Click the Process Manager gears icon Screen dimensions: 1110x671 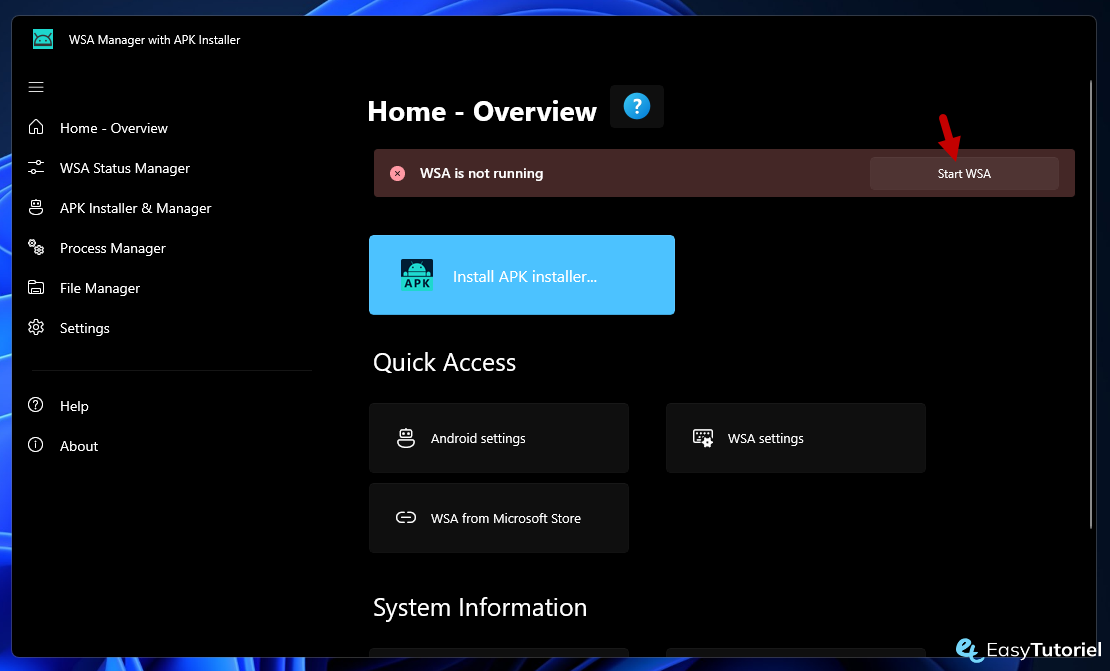[x=36, y=247]
